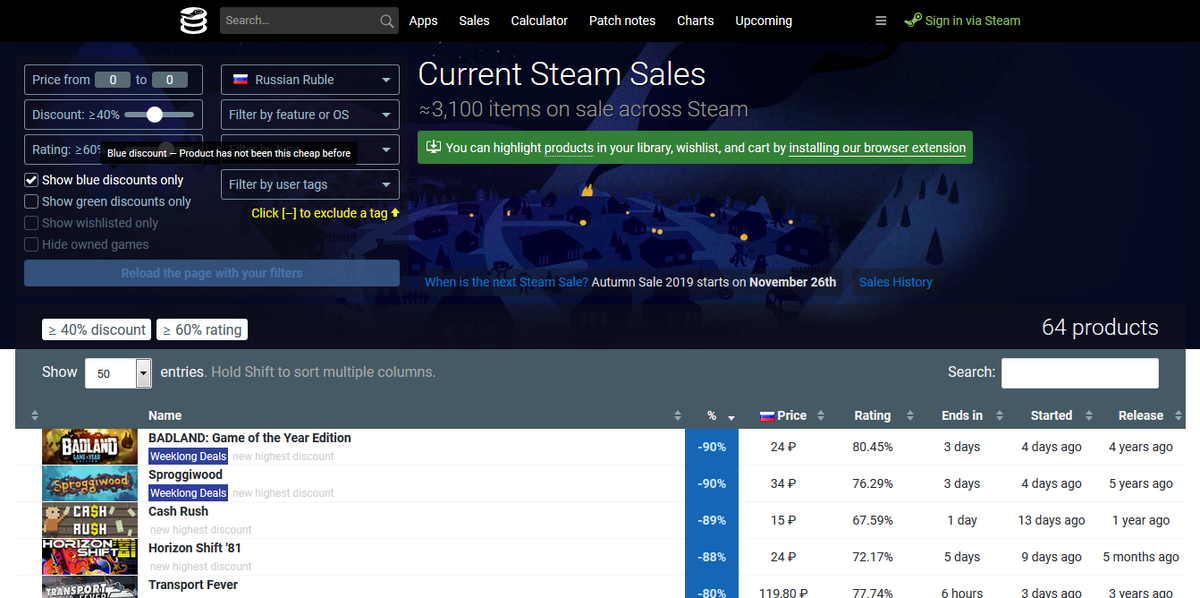
Task: Open the Sproggiwood game title
Action: point(185,475)
